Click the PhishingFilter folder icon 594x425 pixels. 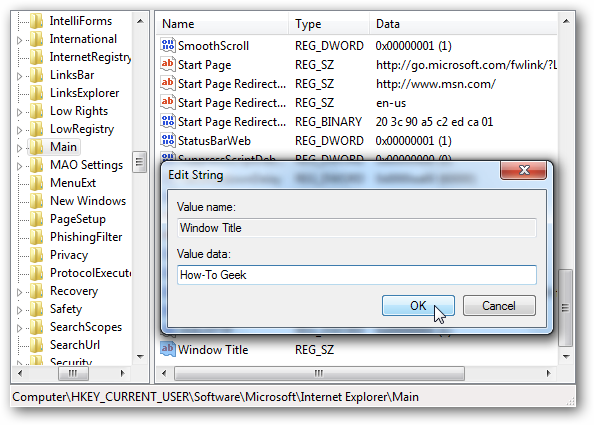click(x=36, y=237)
